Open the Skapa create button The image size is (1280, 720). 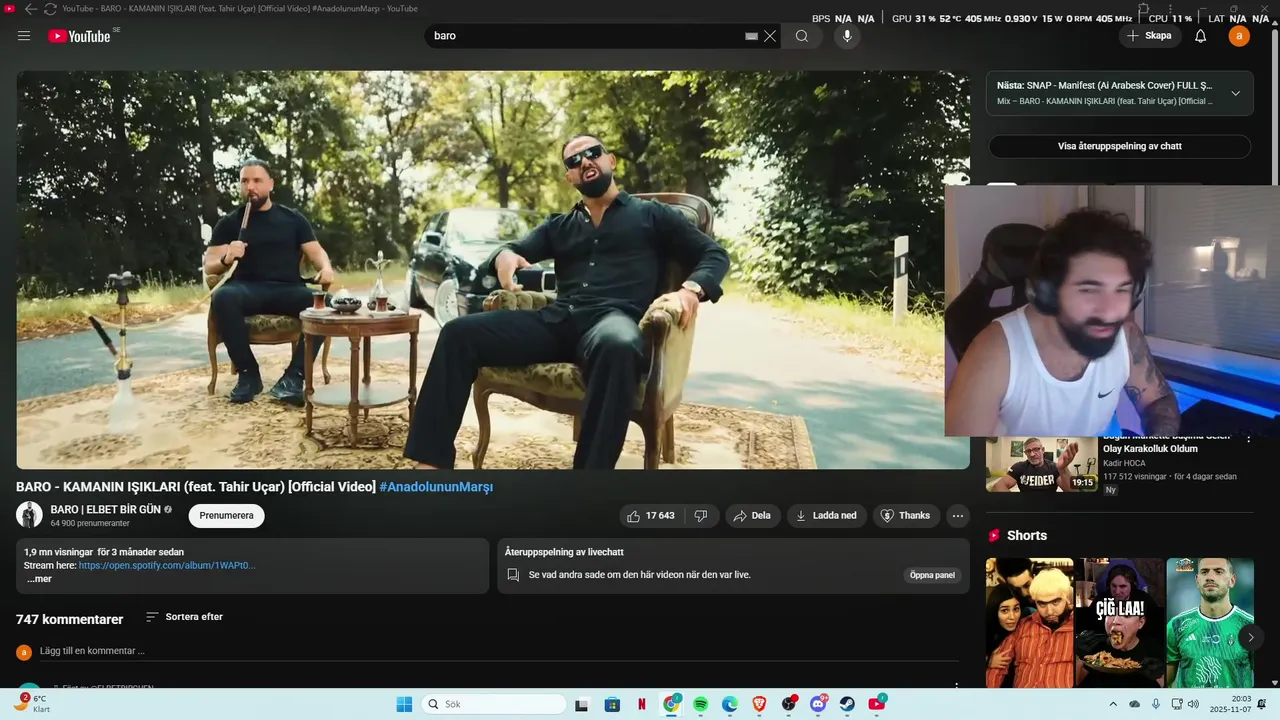click(x=1150, y=36)
